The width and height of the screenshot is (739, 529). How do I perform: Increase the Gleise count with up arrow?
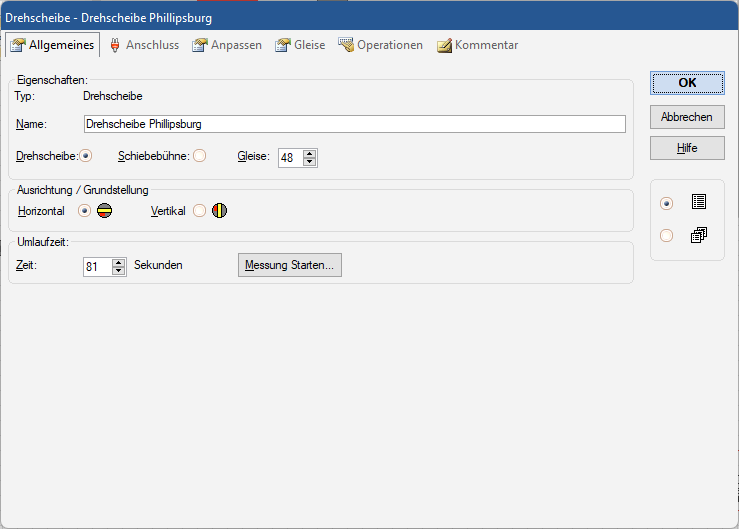click(x=310, y=153)
